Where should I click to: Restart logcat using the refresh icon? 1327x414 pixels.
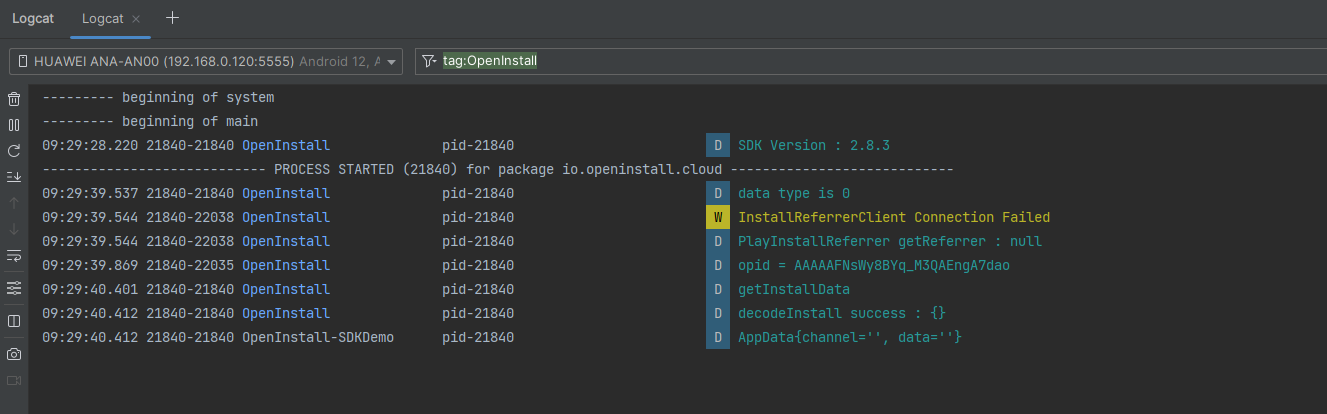click(x=14, y=151)
